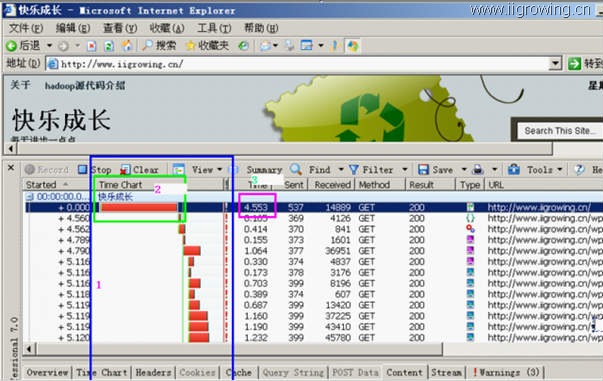Click the 转到 go button

pos(585,63)
